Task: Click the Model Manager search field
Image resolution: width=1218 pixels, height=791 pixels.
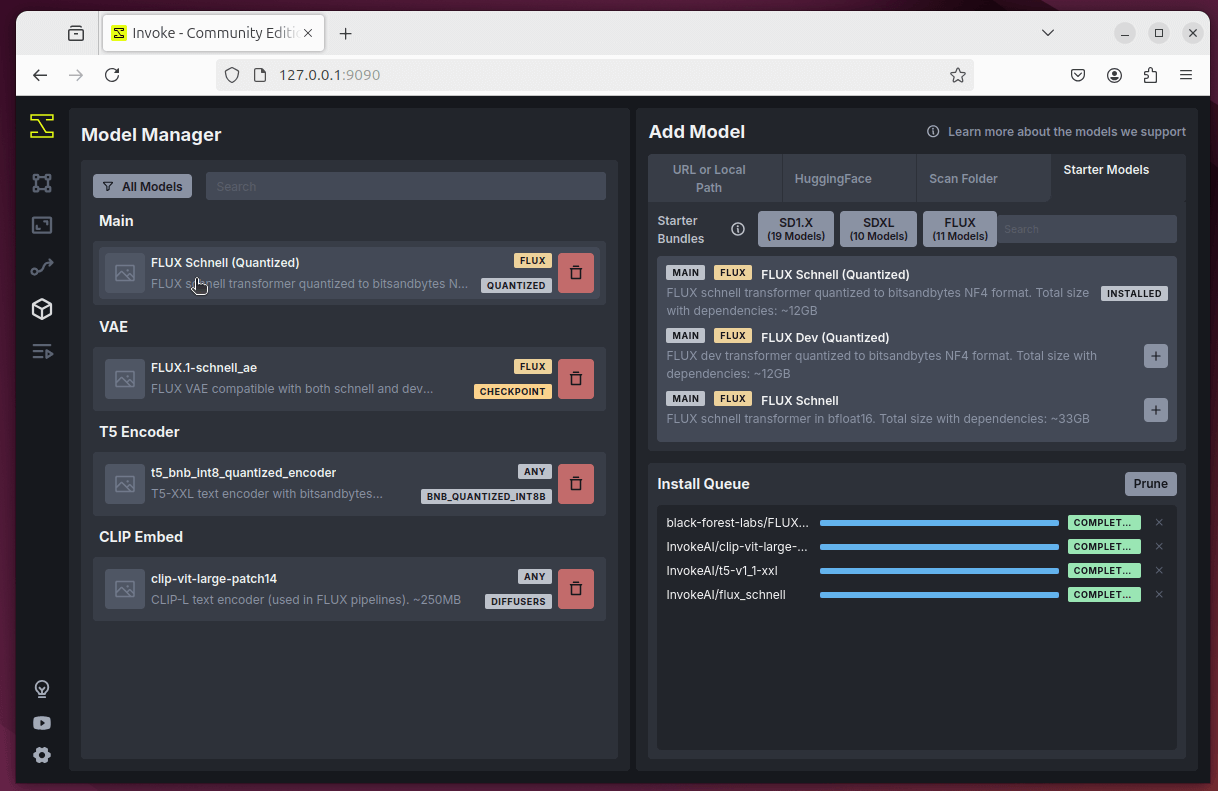Action: pyautogui.click(x=406, y=186)
